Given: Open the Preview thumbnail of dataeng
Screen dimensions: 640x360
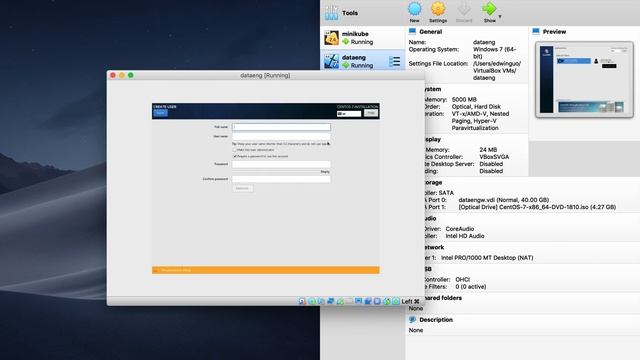Looking at the screenshot, I should 584,79.
